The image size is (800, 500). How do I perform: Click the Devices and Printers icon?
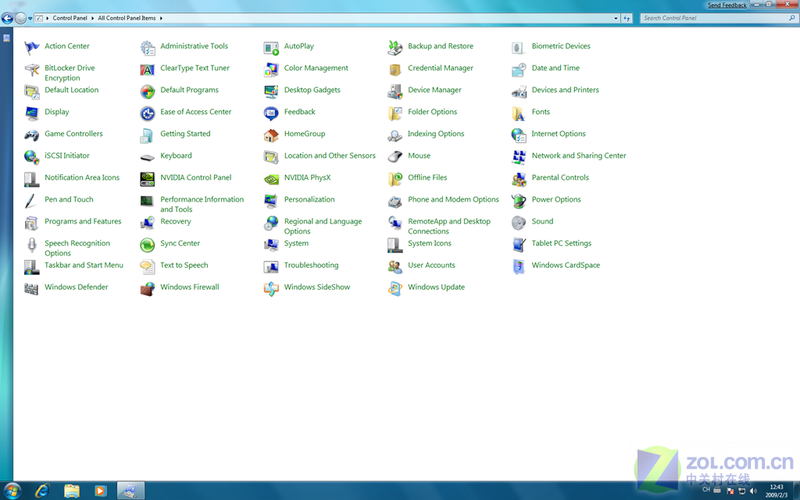pos(518,92)
